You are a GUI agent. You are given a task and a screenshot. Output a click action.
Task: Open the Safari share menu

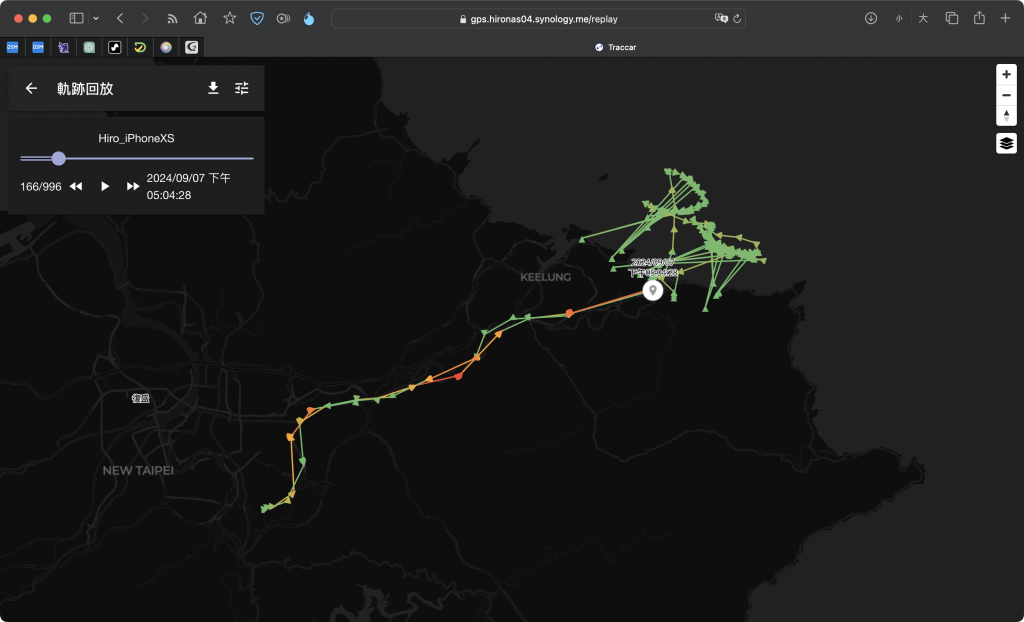[979, 18]
